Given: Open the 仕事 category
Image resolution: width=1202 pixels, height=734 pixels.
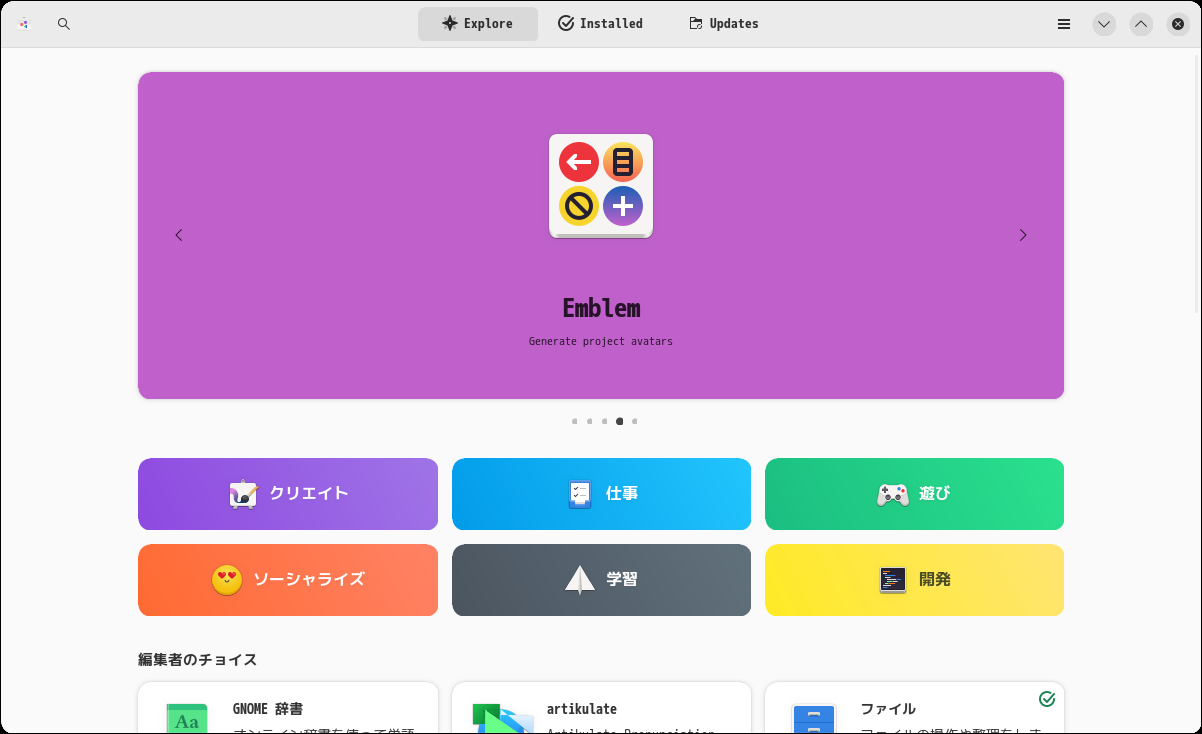Looking at the screenshot, I should pyautogui.click(x=601, y=492).
